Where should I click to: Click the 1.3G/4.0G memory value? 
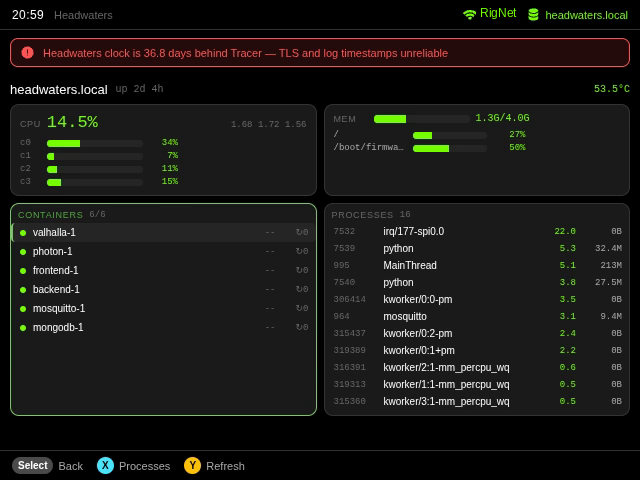click(x=502, y=118)
